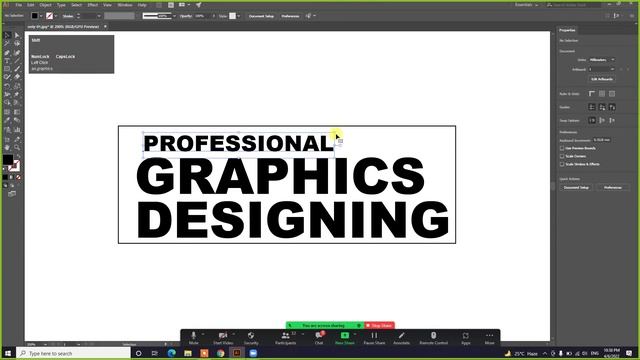Screen dimensions: 640x360
Task: Select the Line Segment tool
Action: pos(17,60)
